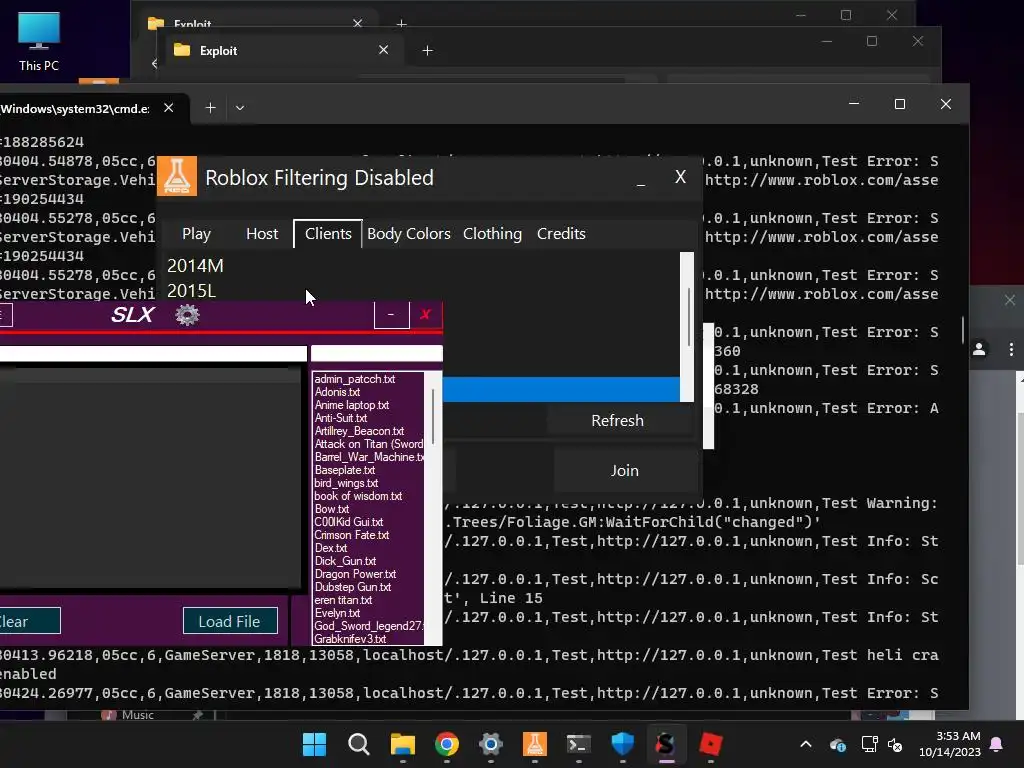Open the Body Colors tab
The height and width of the screenshot is (768, 1024).
[409, 234]
